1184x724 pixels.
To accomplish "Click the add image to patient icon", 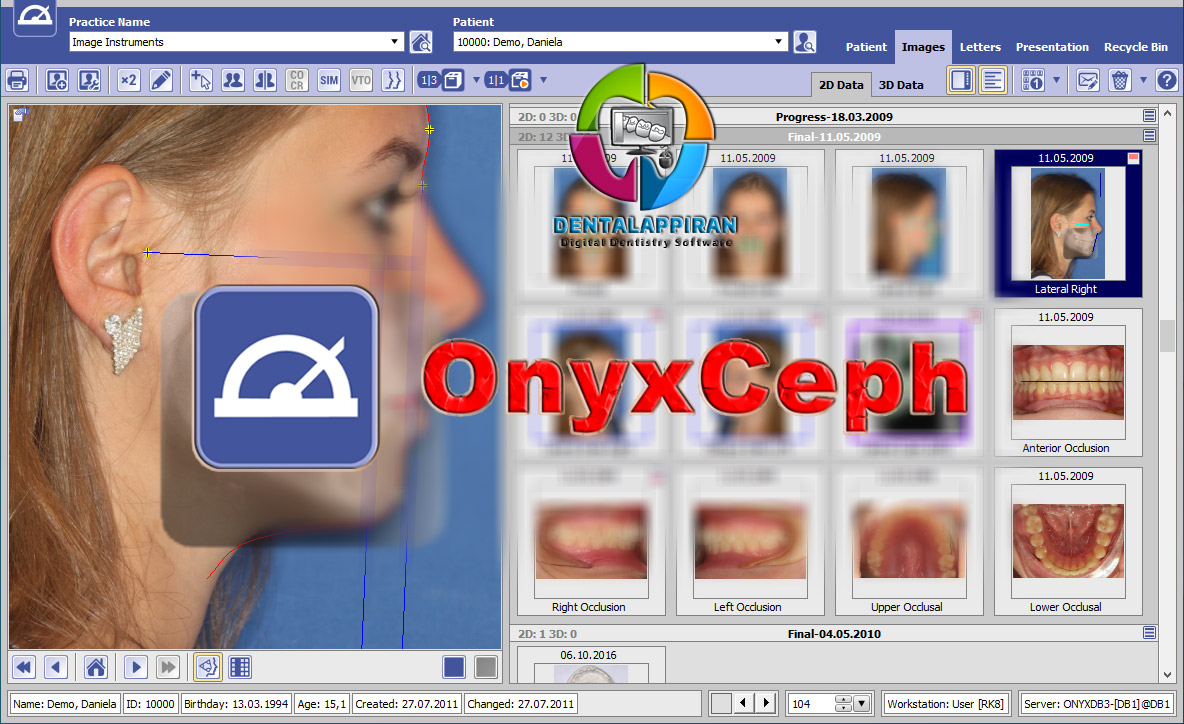I will coord(57,80).
